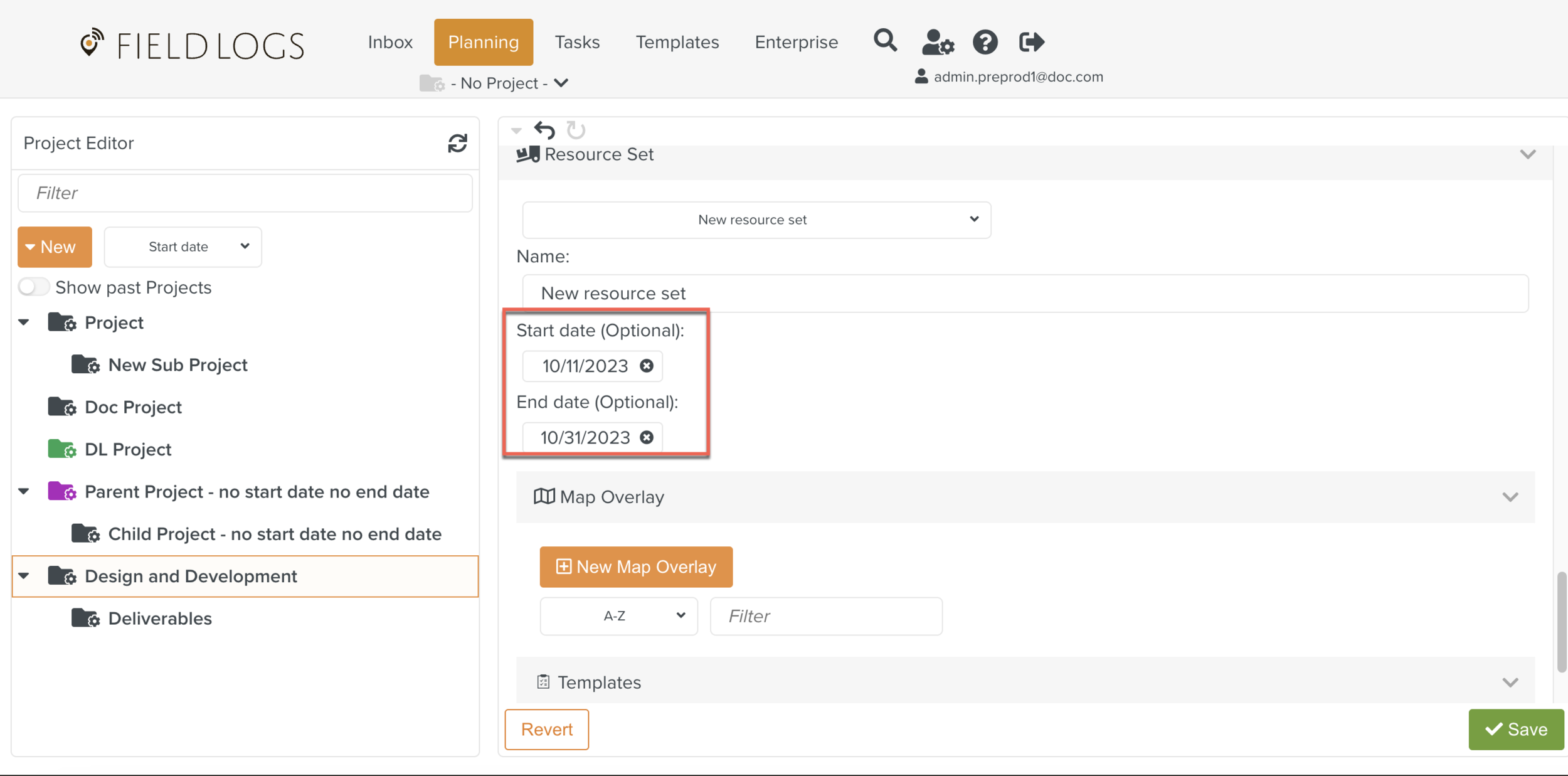Collapse the Parent Project tree node
Screen dimensions: 1568x776
click(x=24, y=491)
